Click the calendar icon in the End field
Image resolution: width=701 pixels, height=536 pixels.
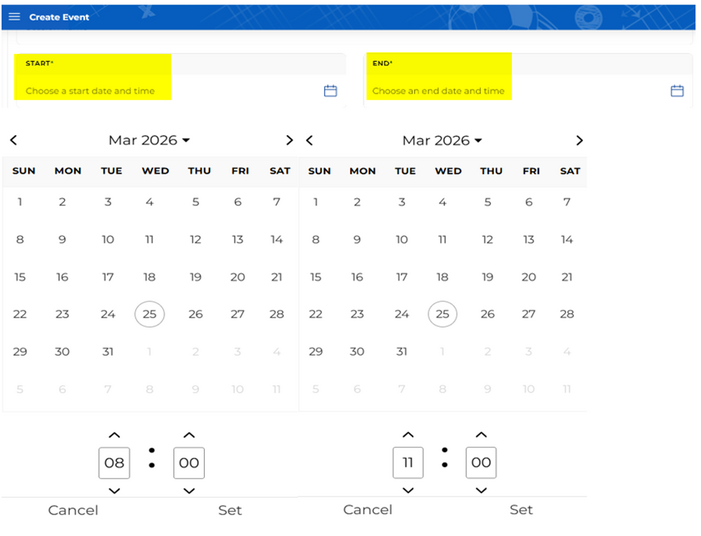[677, 91]
